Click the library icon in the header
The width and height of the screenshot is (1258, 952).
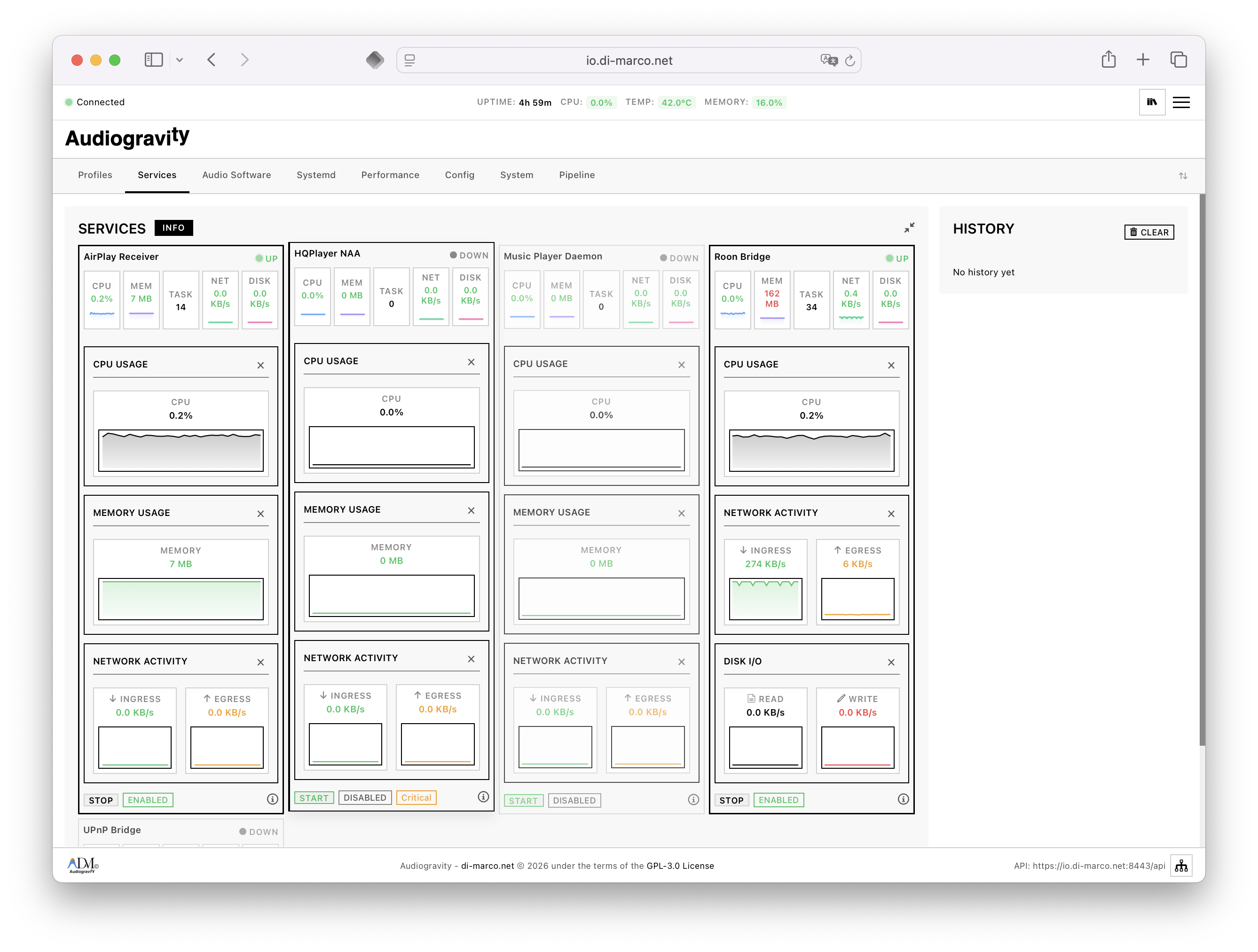point(1152,102)
